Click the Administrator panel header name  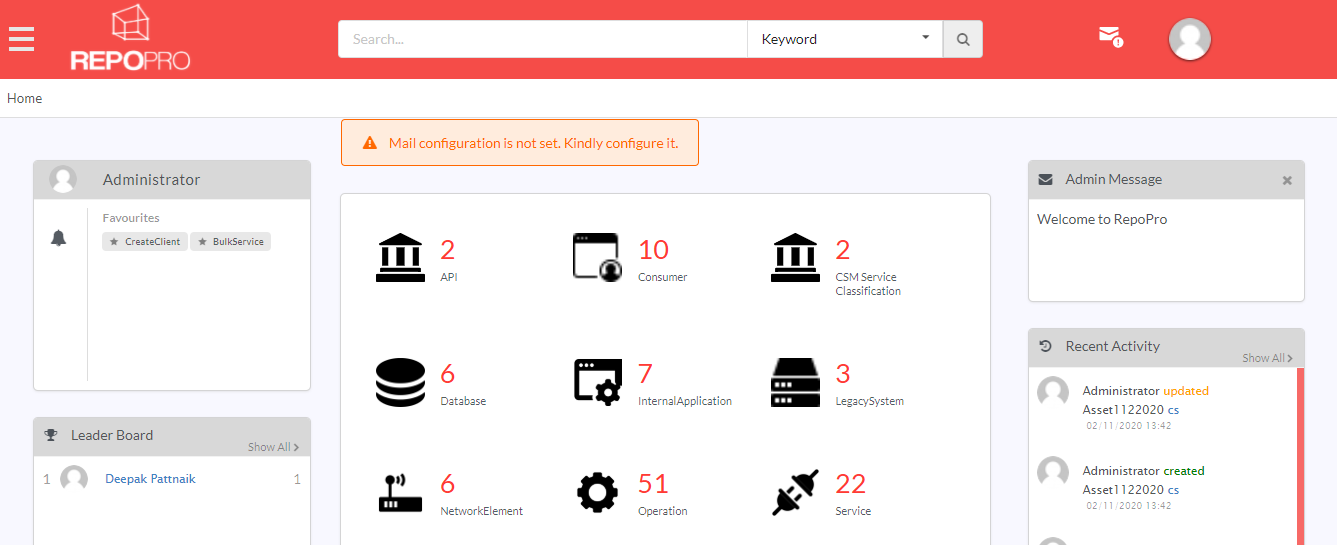coord(151,180)
